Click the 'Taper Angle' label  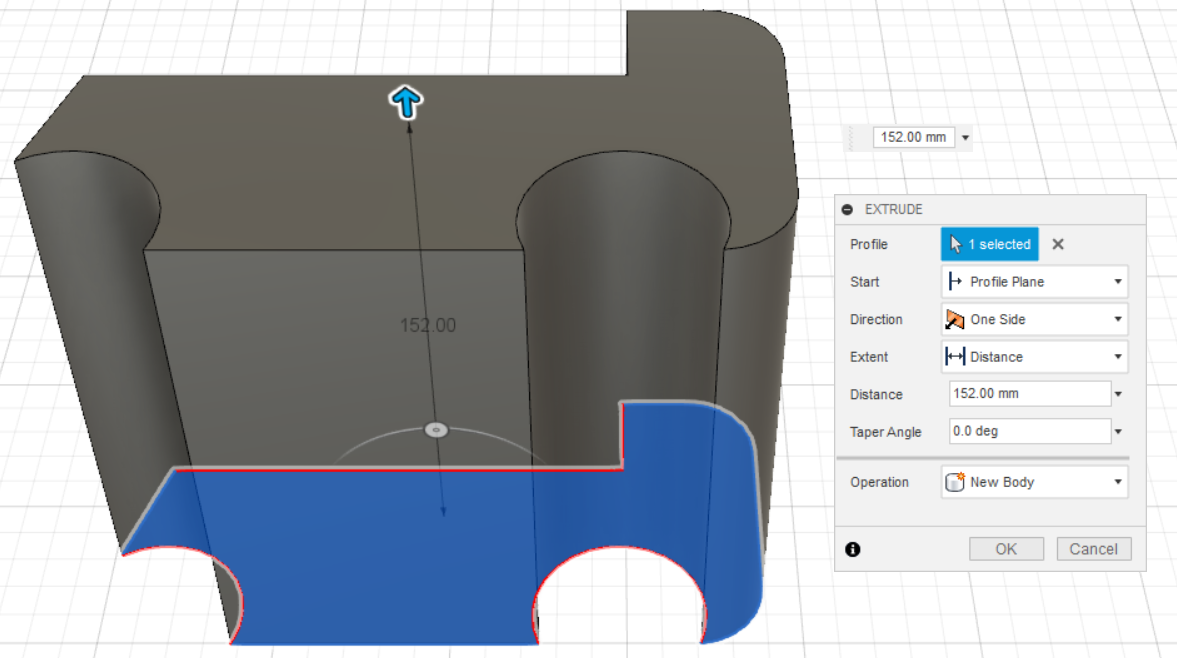(885, 431)
